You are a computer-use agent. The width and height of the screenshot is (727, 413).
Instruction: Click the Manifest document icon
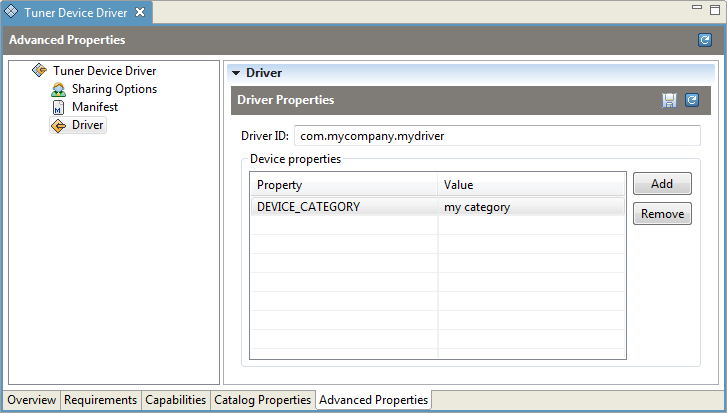coord(58,107)
